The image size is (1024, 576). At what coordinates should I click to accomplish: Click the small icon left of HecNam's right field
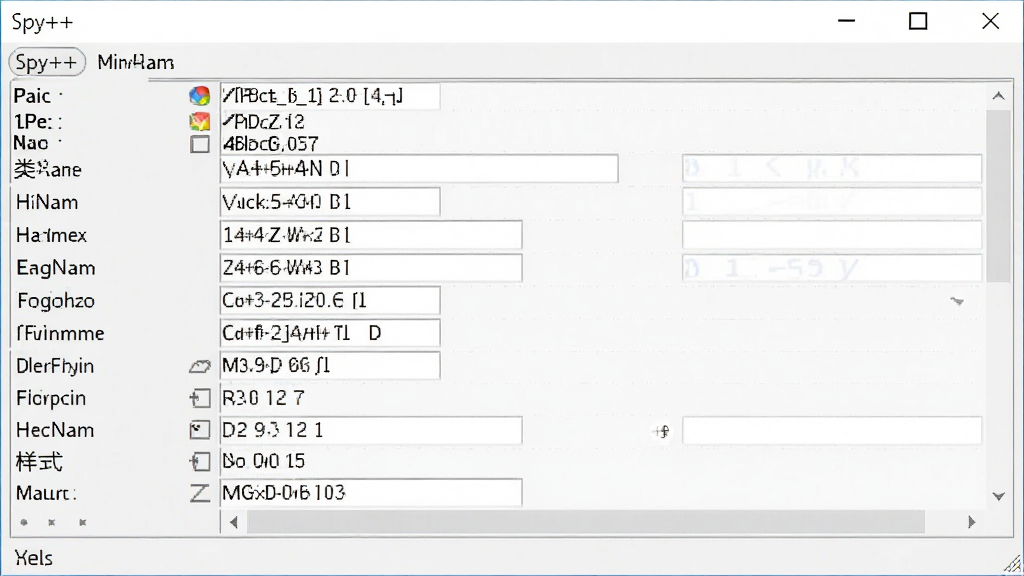(662, 431)
